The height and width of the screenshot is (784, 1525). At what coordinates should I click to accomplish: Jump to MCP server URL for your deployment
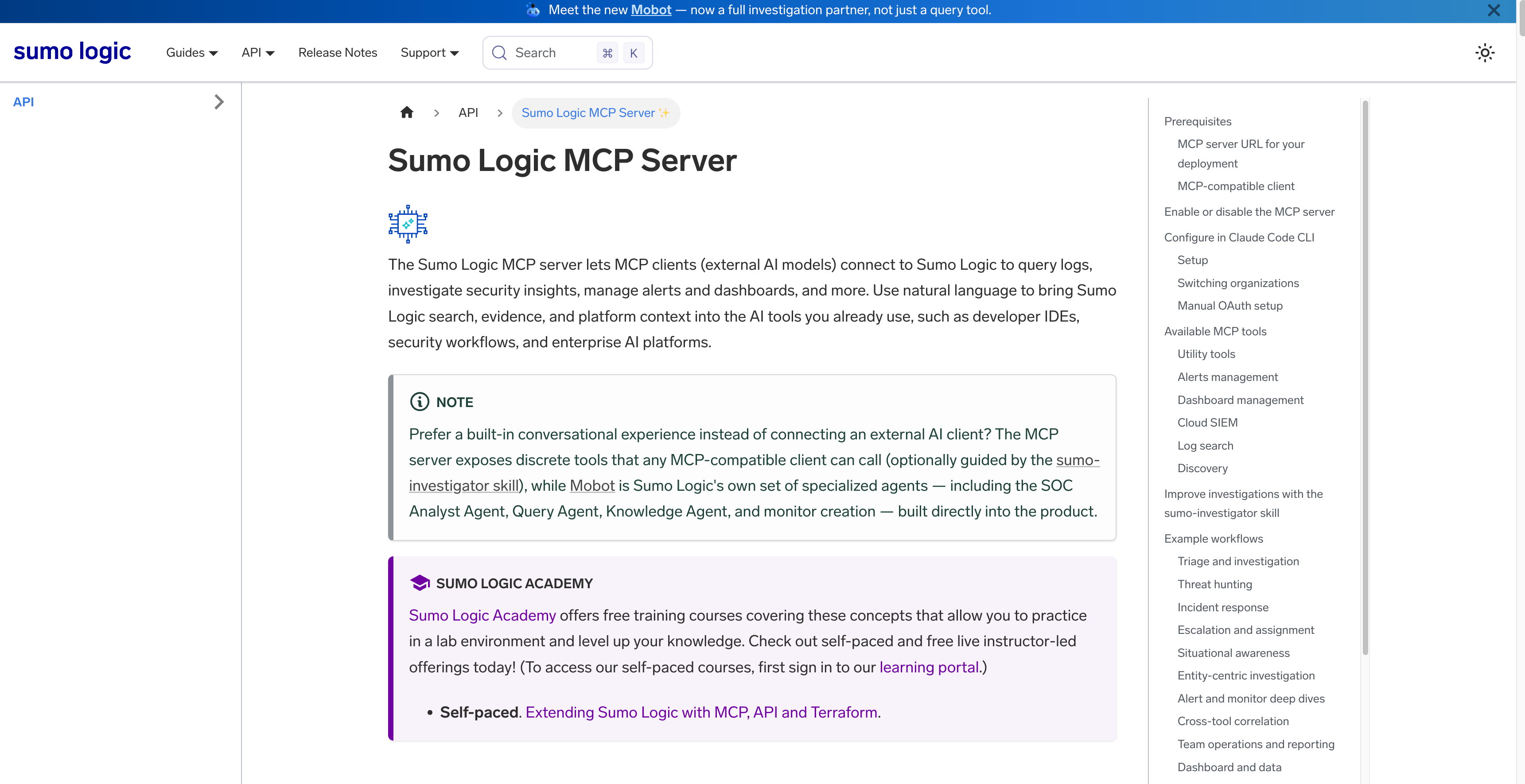point(1241,154)
